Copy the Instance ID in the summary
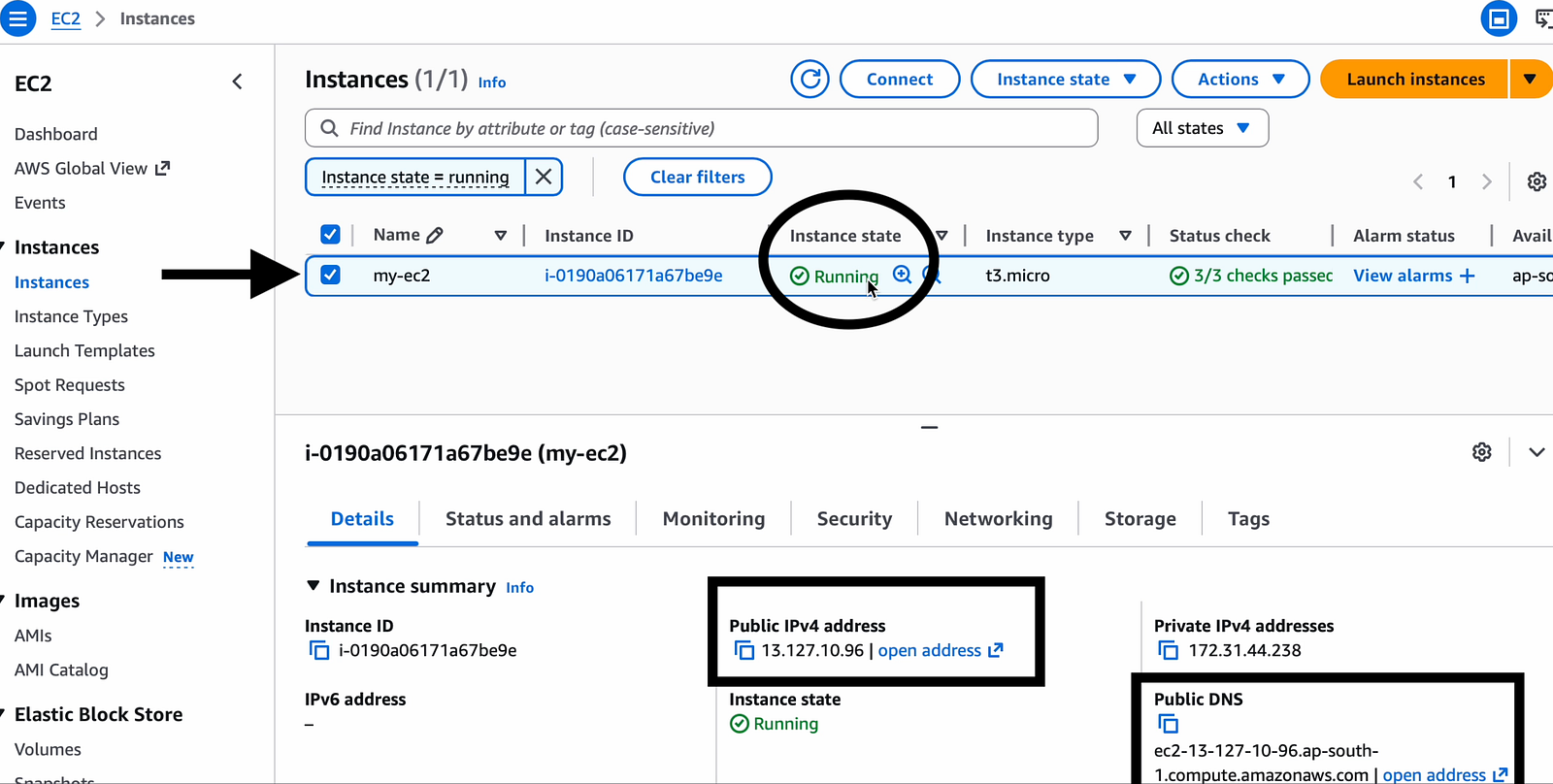 click(319, 650)
